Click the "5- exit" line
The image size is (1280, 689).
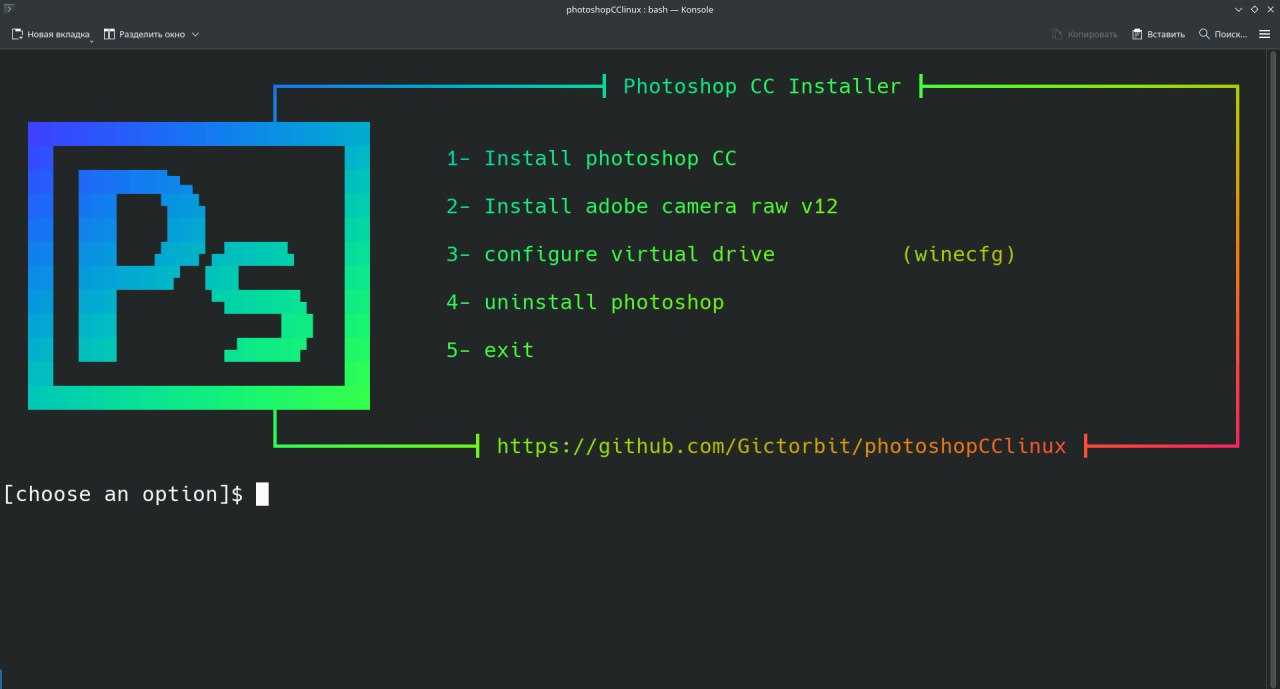pyautogui.click(x=490, y=350)
